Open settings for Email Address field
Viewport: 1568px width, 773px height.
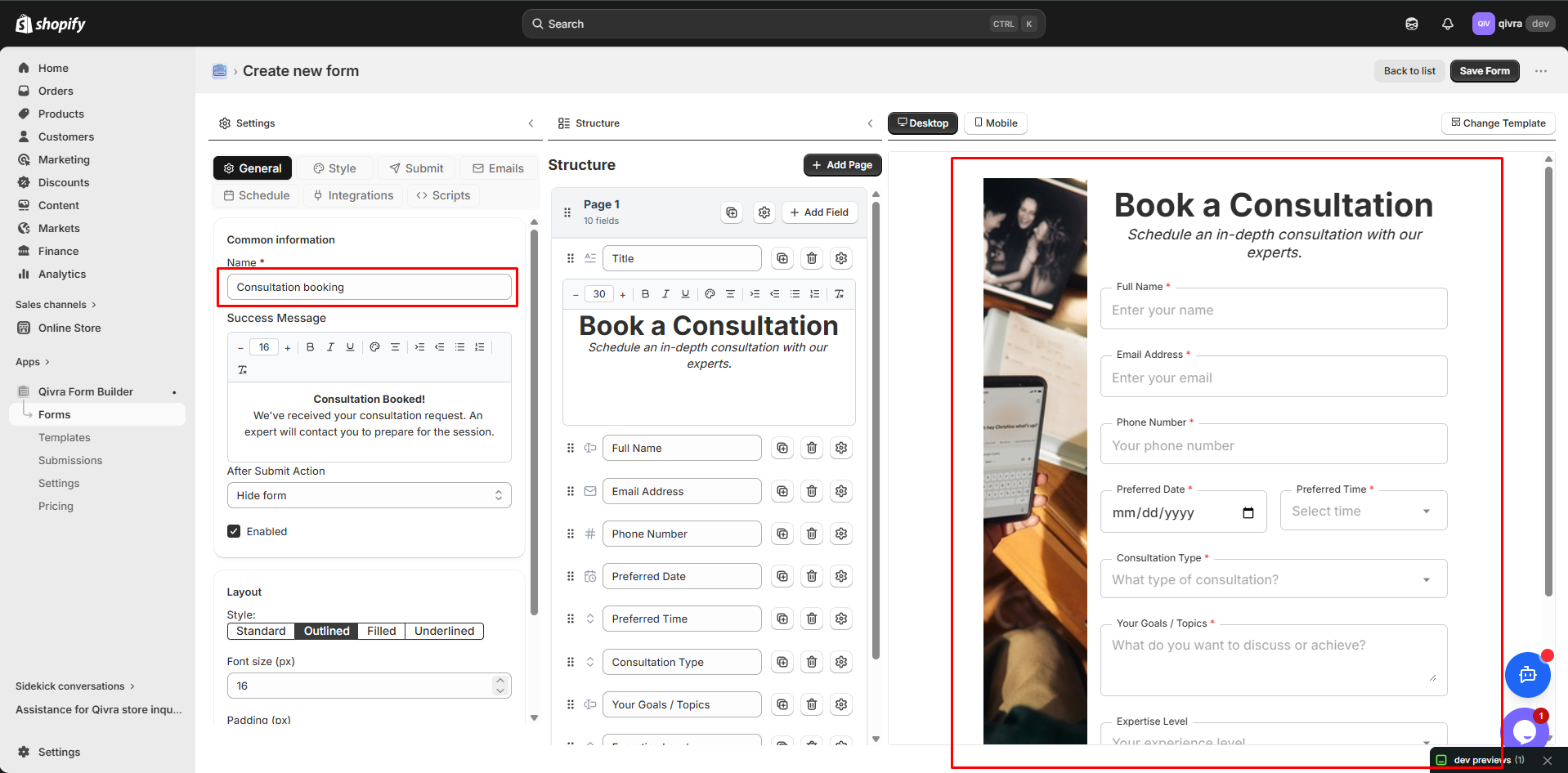tap(841, 491)
